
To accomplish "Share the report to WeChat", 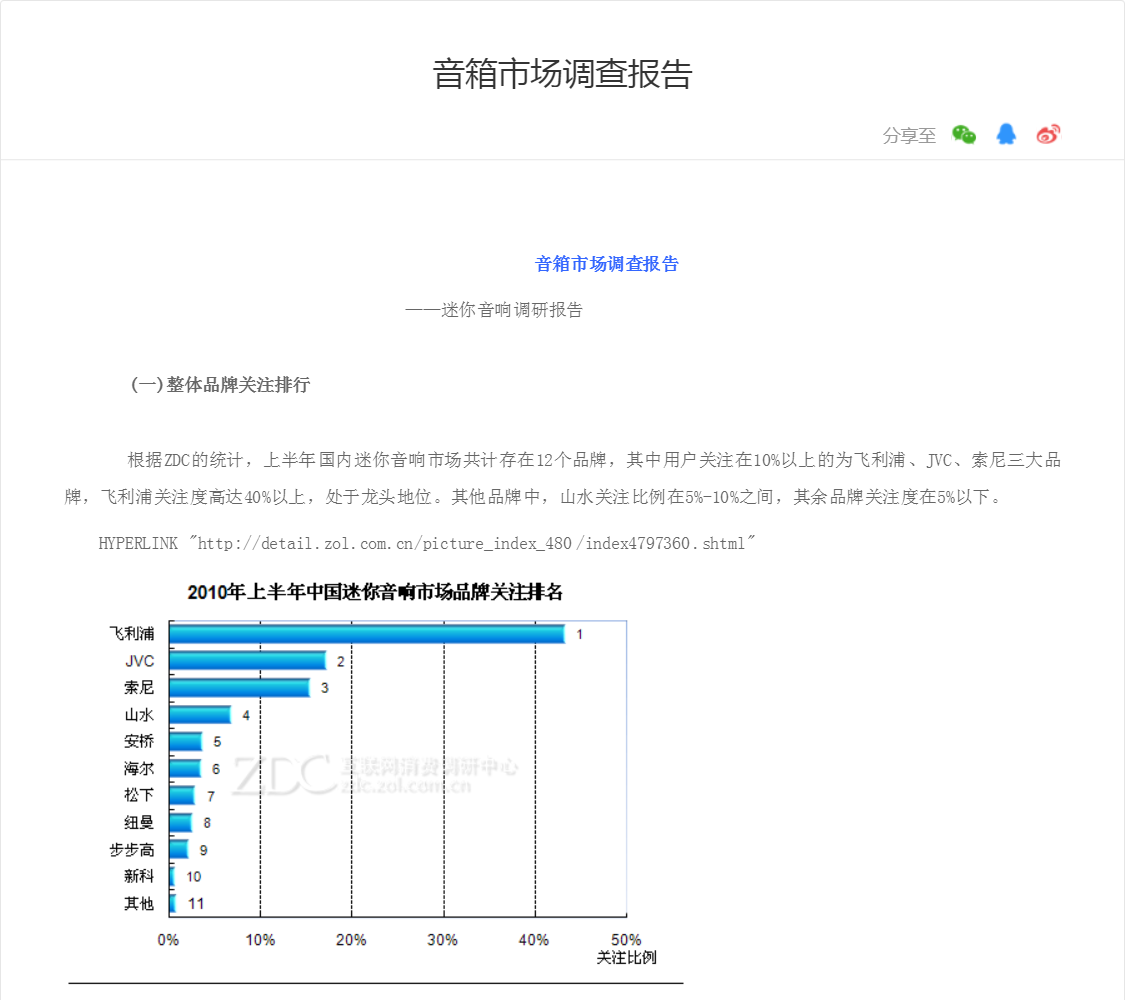I will point(963,135).
